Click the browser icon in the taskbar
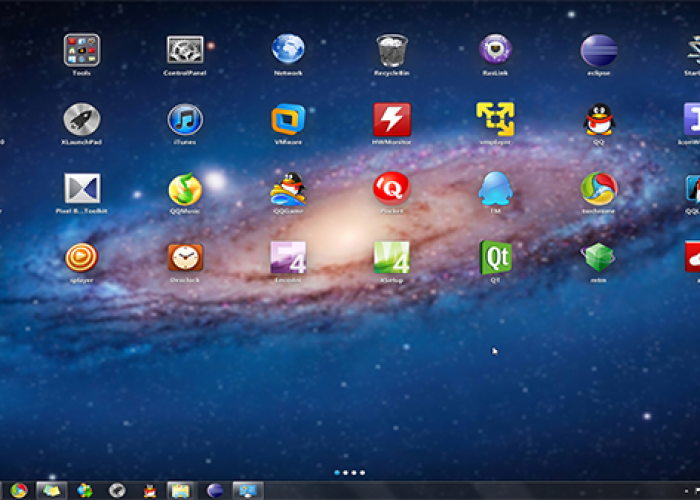The image size is (700, 500). click(19, 491)
